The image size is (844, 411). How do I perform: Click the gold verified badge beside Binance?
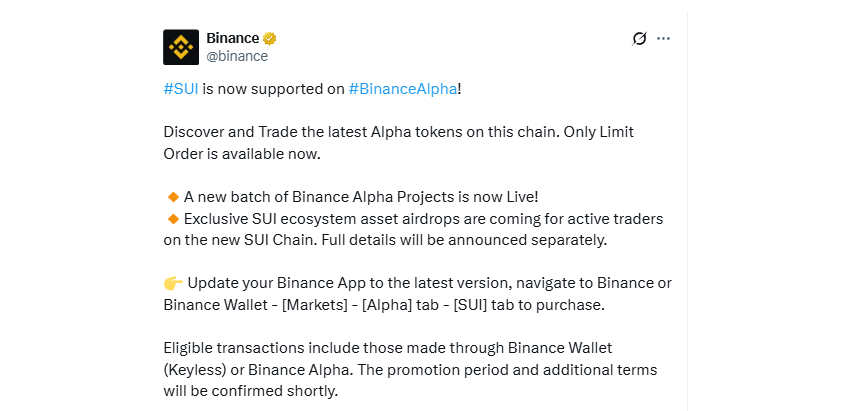(x=270, y=39)
